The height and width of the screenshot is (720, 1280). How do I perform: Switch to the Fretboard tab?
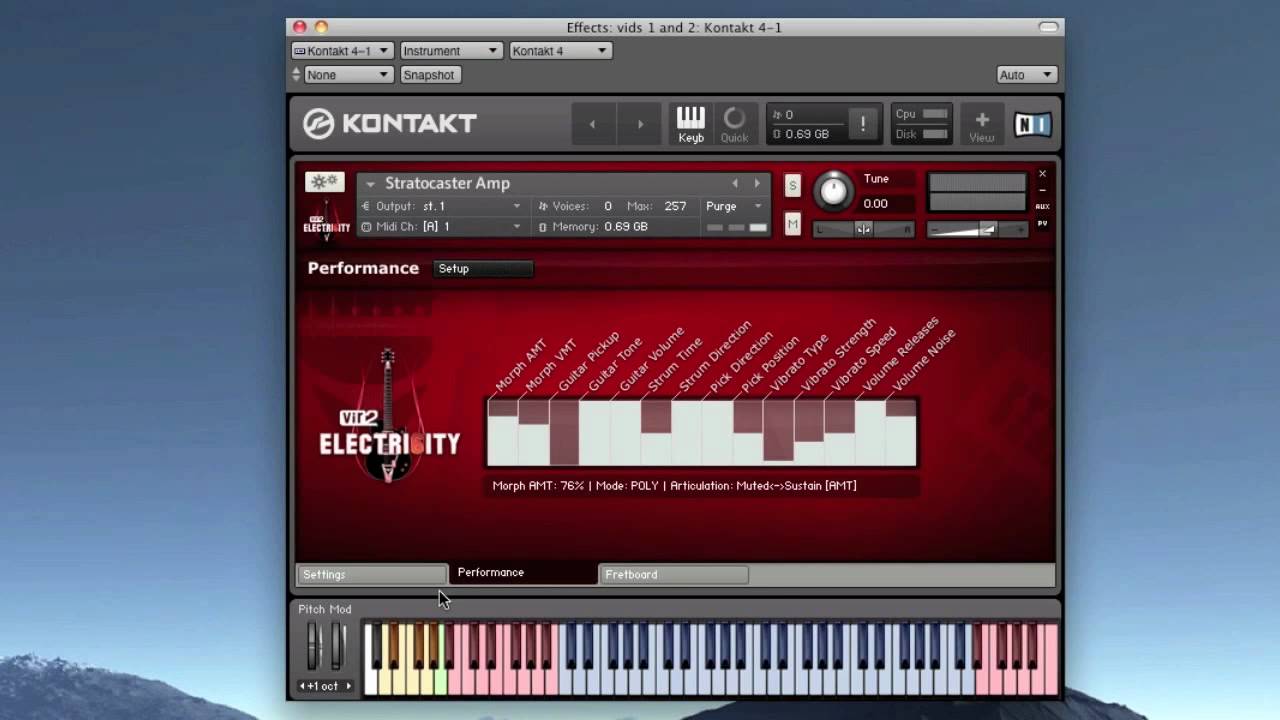(x=673, y=574)
